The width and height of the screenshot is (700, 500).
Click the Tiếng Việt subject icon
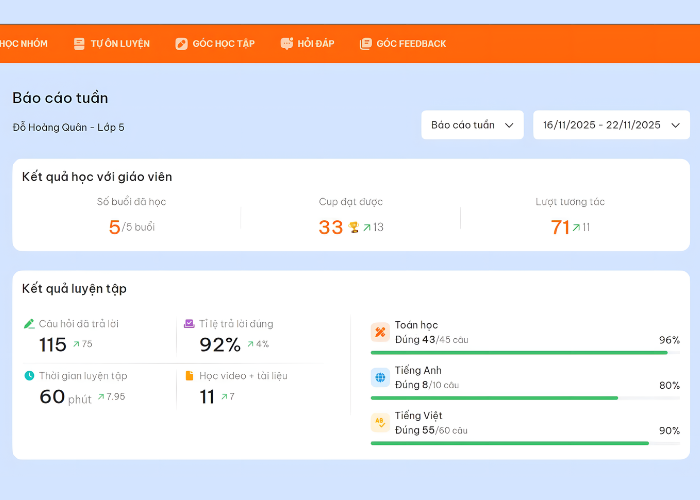pos(380,422)
